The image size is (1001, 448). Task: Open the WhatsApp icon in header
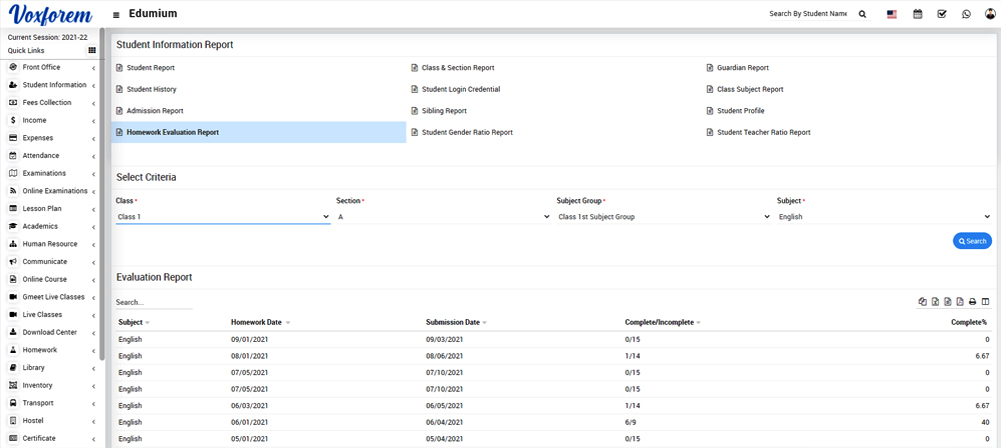pos(966,14)
